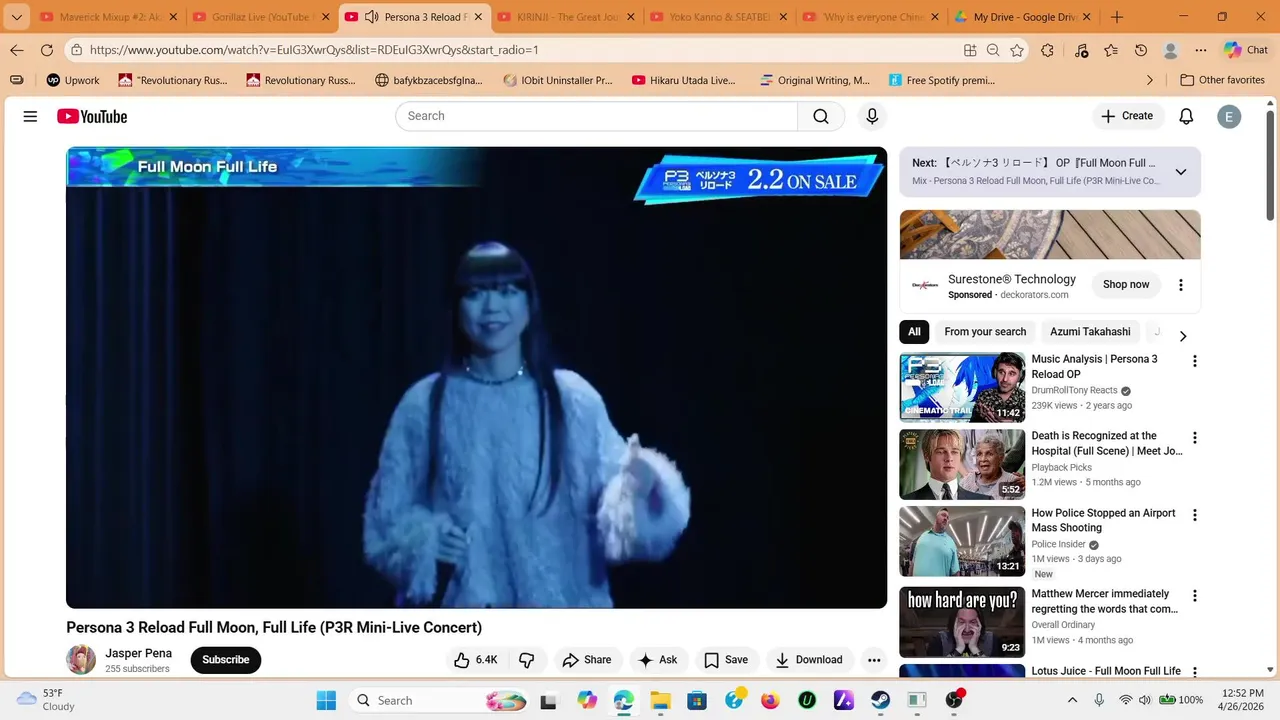Open Music Analysis Persona 3 thumbnail
This screenshot has height=720, width=1280.
962,387
